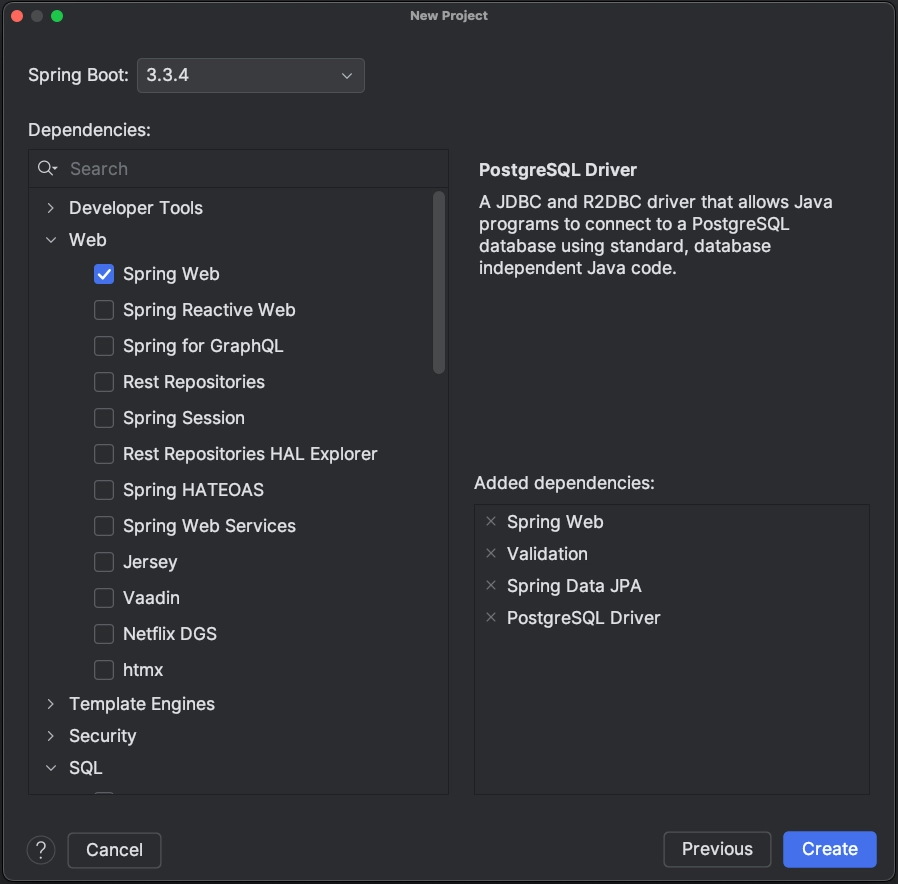Uncheck the Spring Web checkbox

click(x=104, y=274)
